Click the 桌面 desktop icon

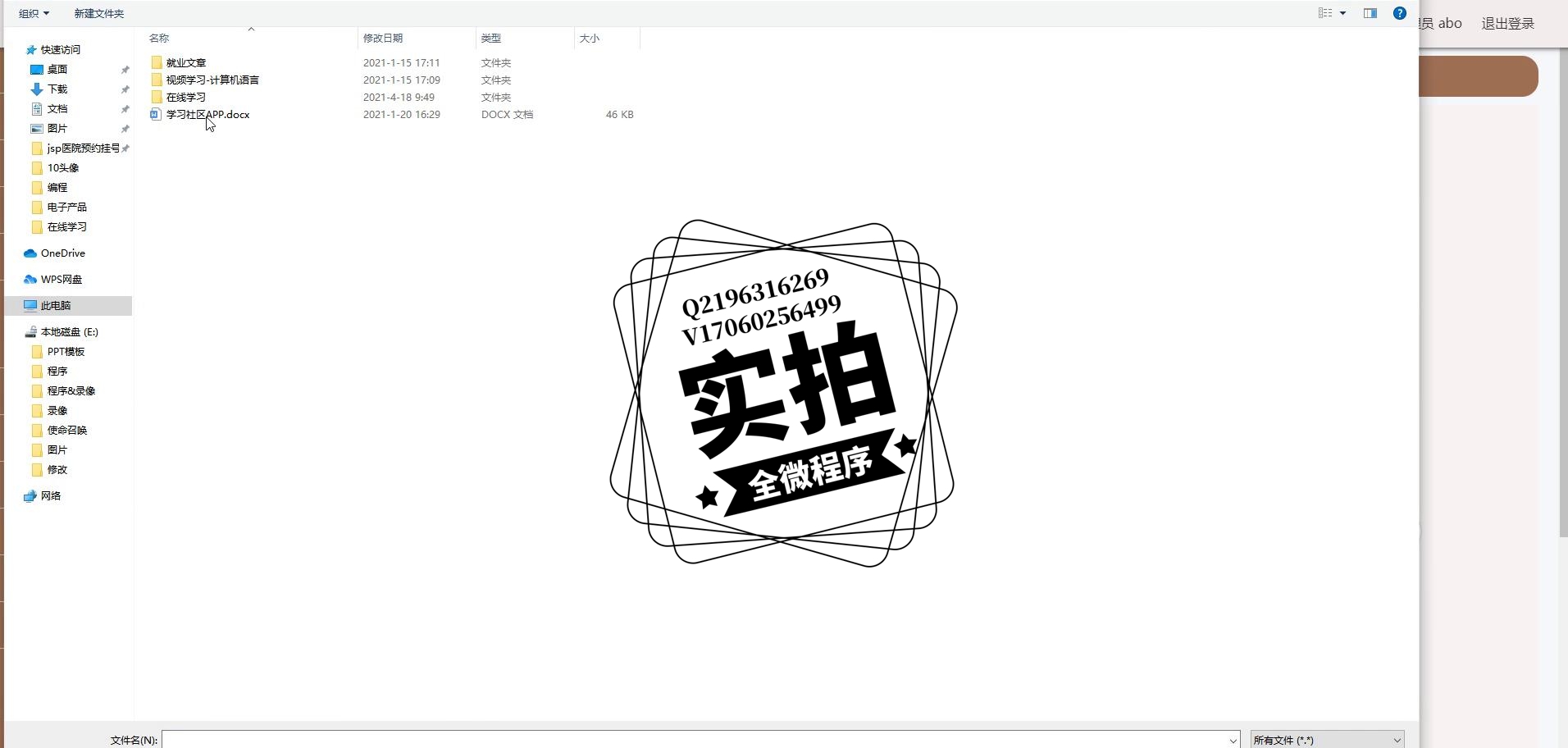click(37, 69)
